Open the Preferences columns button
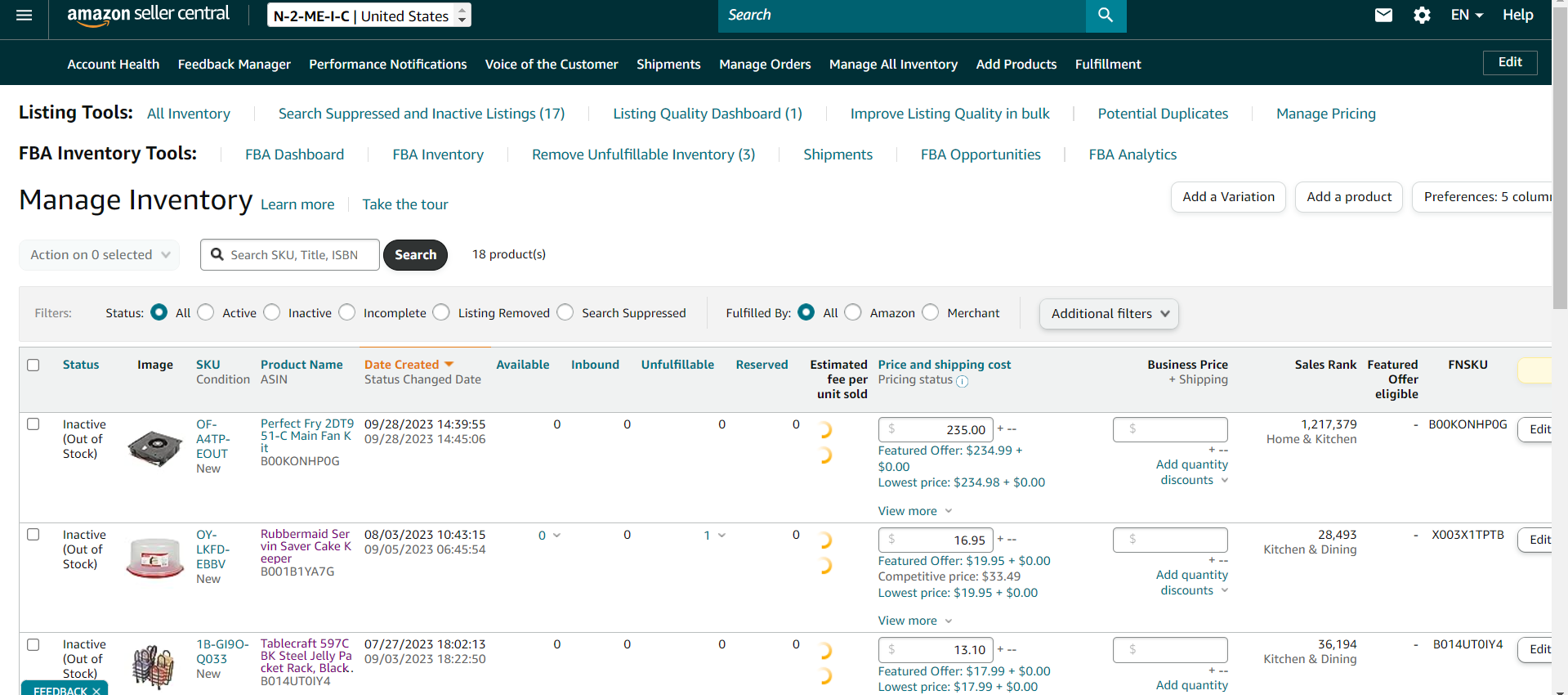This screenshot has height=695, width=1568. (1483, 197)
